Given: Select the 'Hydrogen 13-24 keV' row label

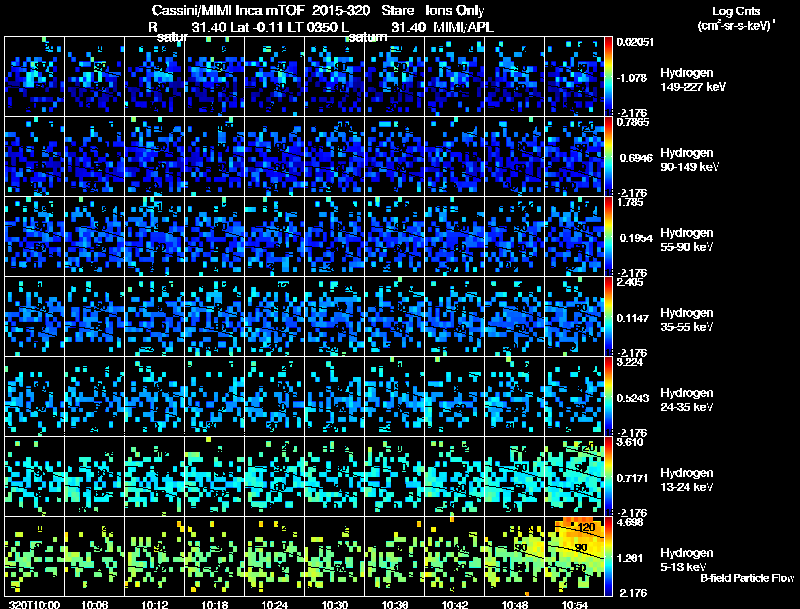Looking at the screenshot, I should [x=687, y=479].
